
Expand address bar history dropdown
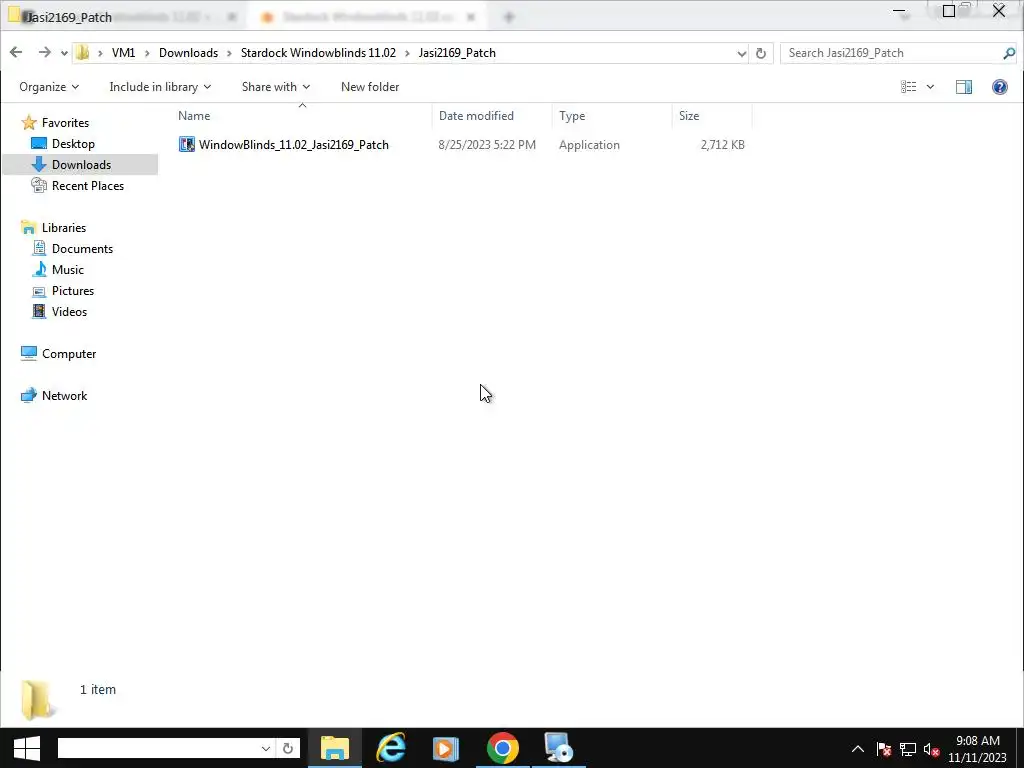coord(741,54)
